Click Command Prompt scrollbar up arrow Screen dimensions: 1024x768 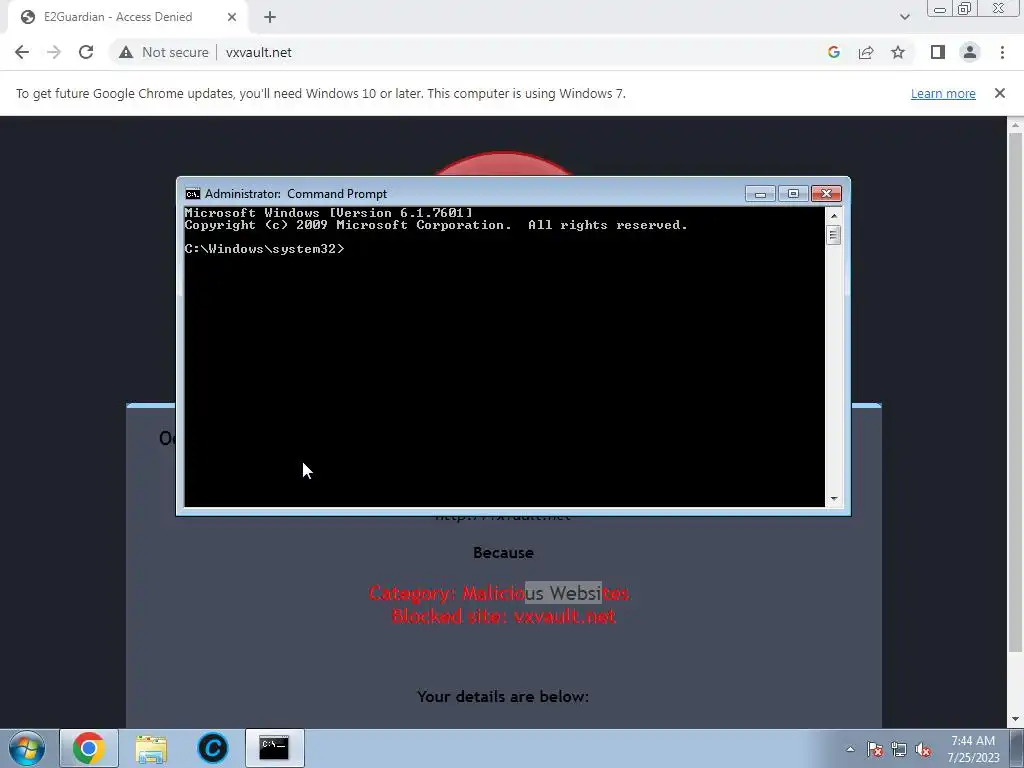click(x=833, y=216)
